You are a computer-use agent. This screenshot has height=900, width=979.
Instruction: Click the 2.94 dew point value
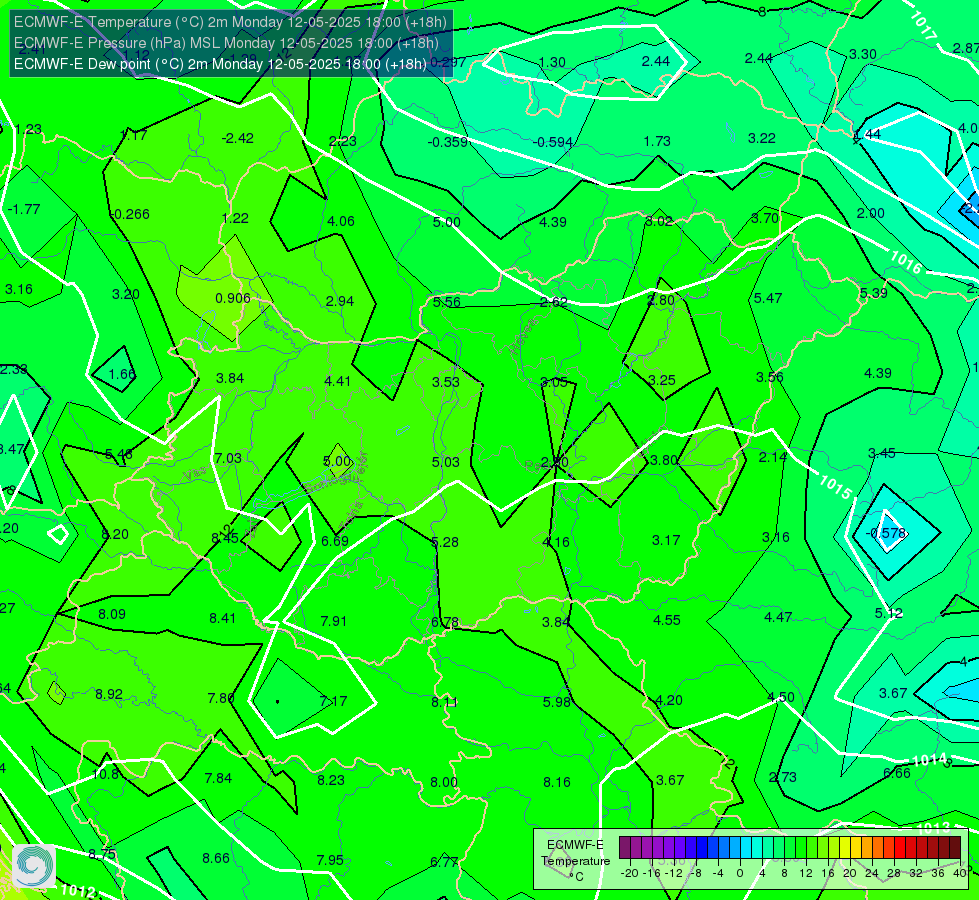point(340,301)
